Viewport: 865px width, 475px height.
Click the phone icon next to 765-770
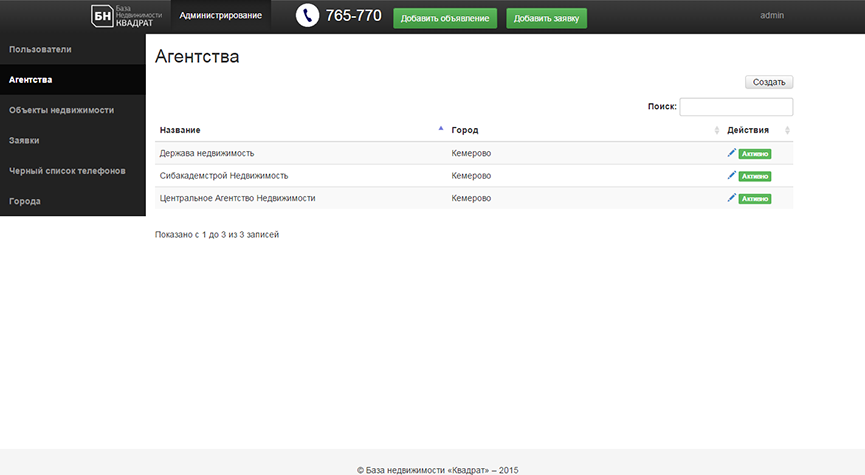[x=307, y=15]
